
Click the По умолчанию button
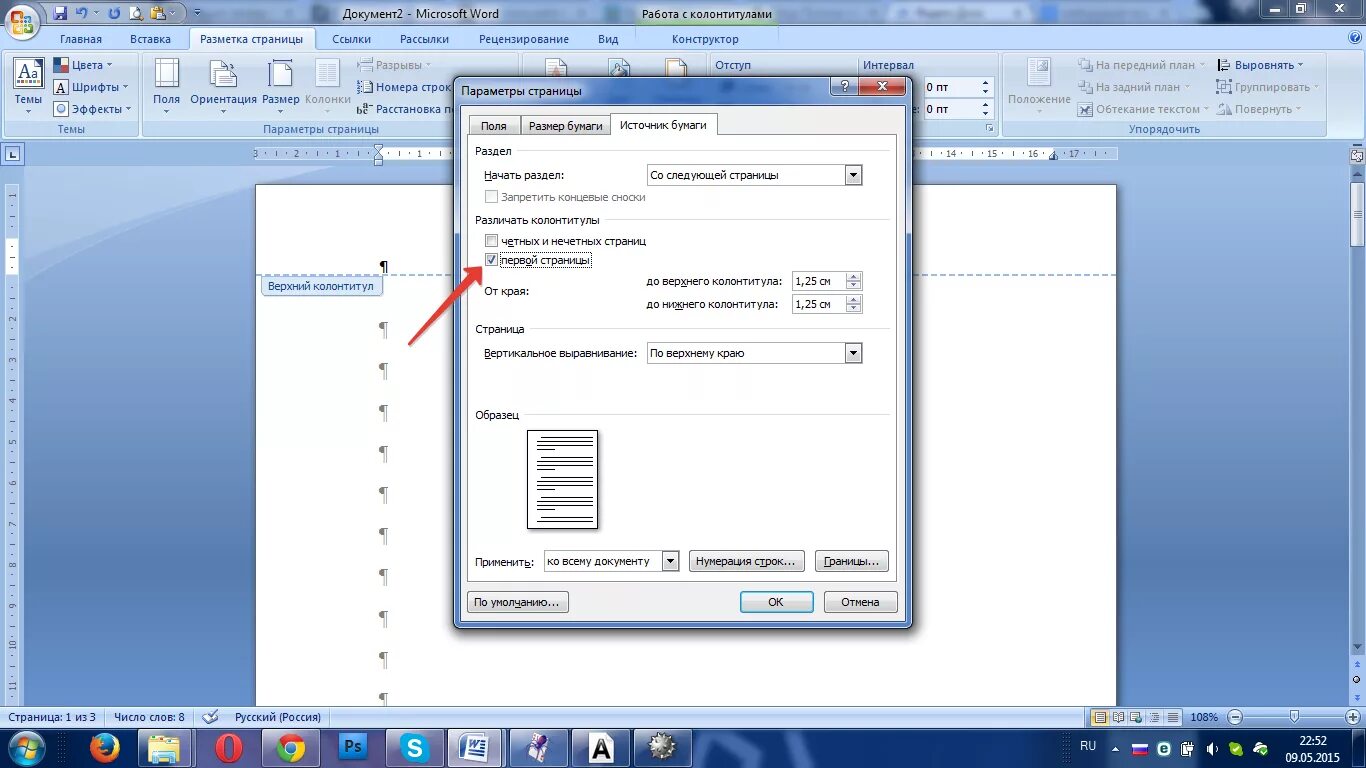518,602
